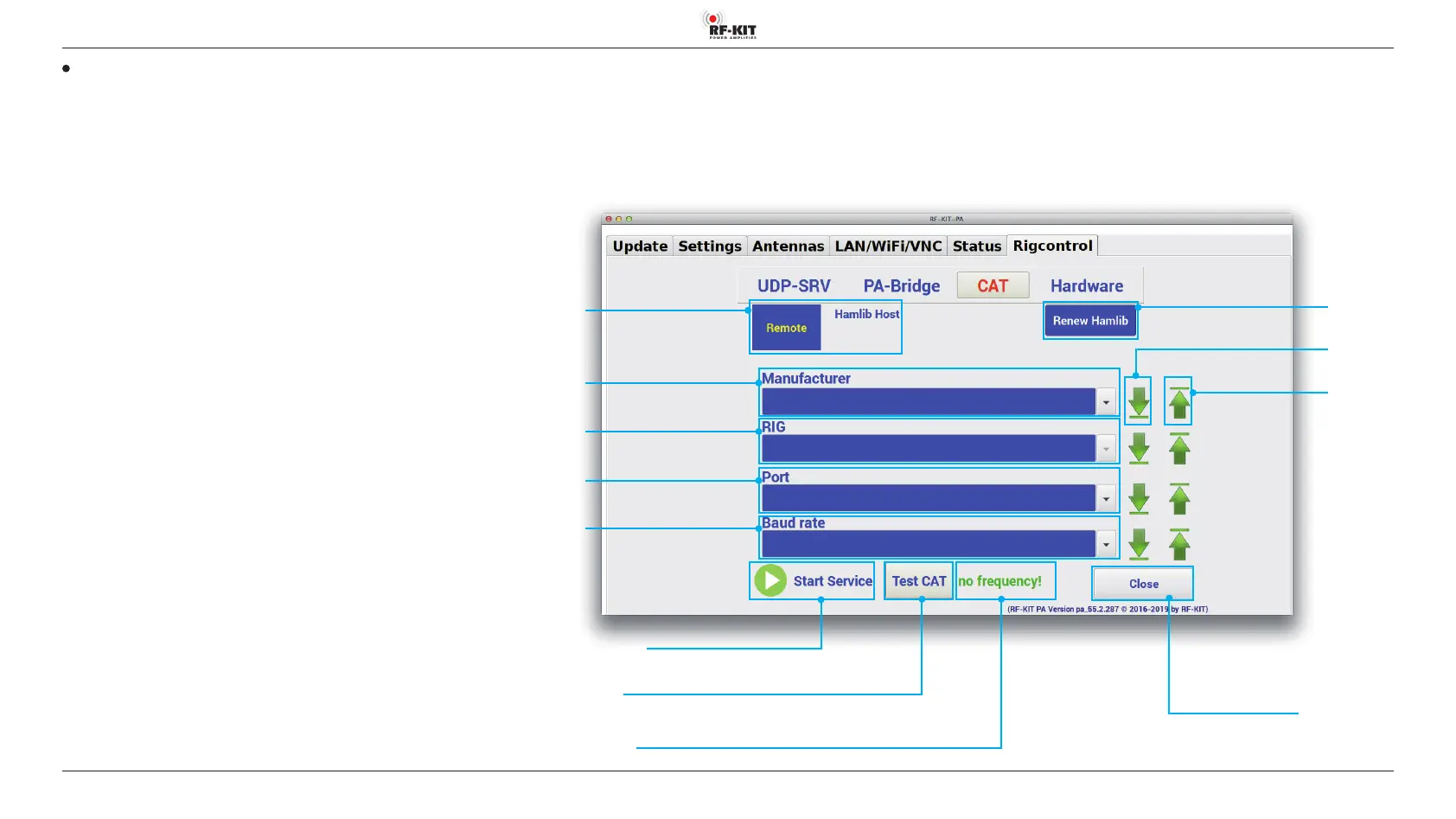
Task: Open the LAN/WiFi/VNC tab
Action: click(x=888, y=246)
